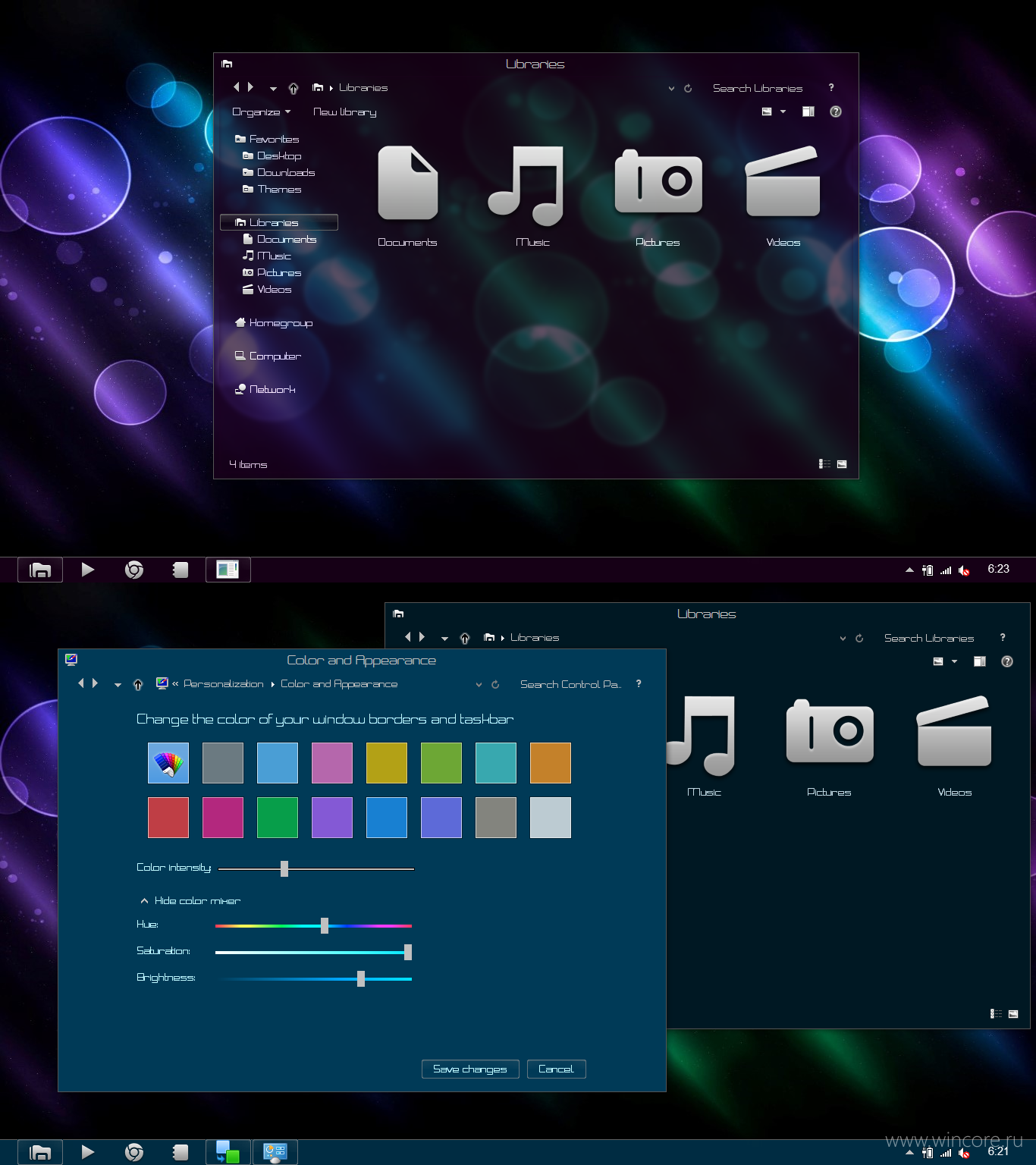Screen dimensions: 1036x1165
Task: Click Search Control Panel field
Action: point(570,684)
